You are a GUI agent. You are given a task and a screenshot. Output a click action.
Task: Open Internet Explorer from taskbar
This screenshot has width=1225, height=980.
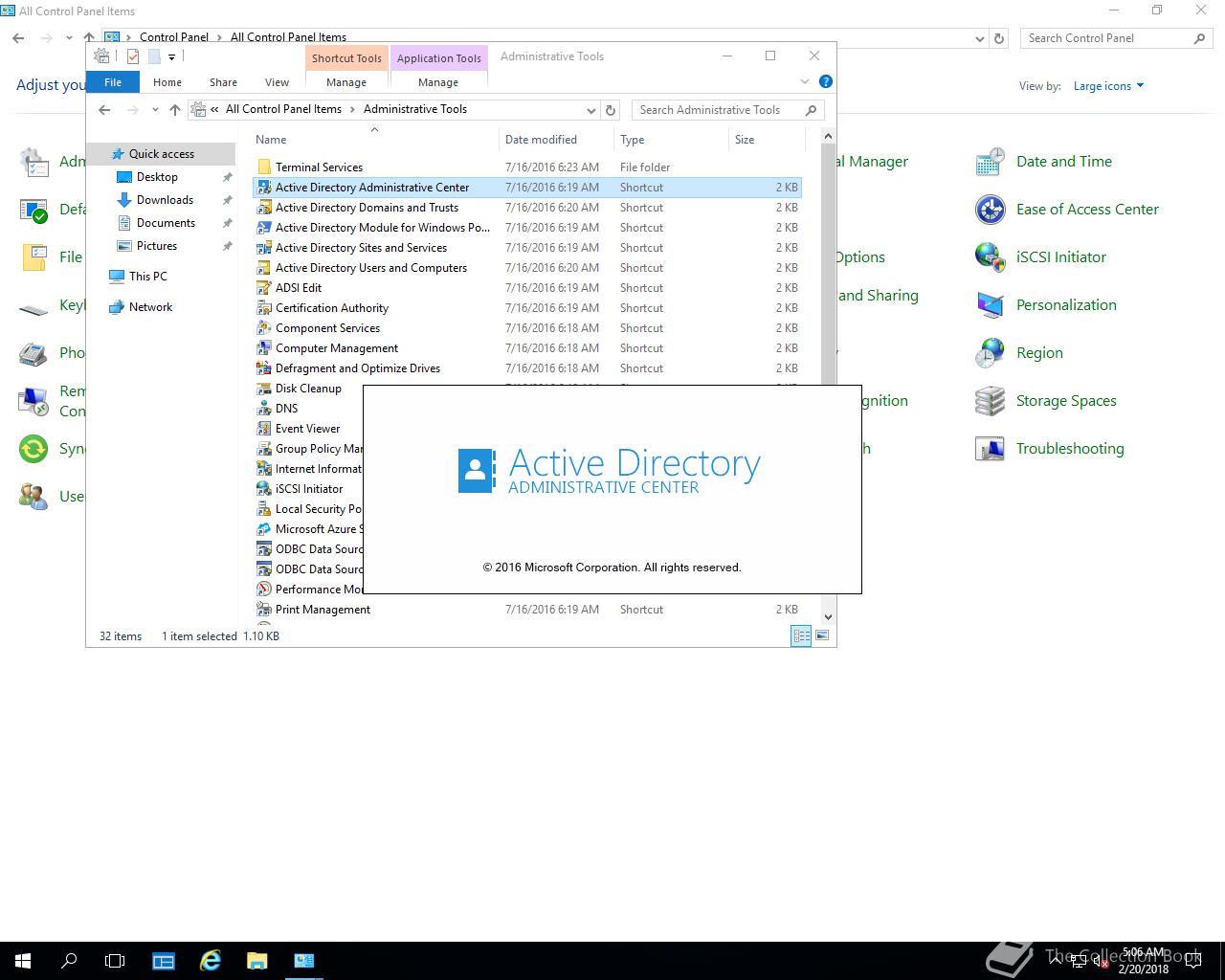click(x=211, y=961)
